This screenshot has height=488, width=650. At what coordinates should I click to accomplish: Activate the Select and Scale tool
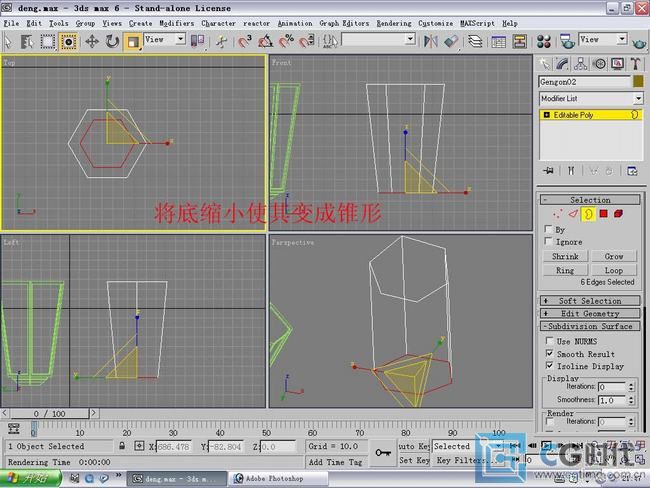coord(133,41)
